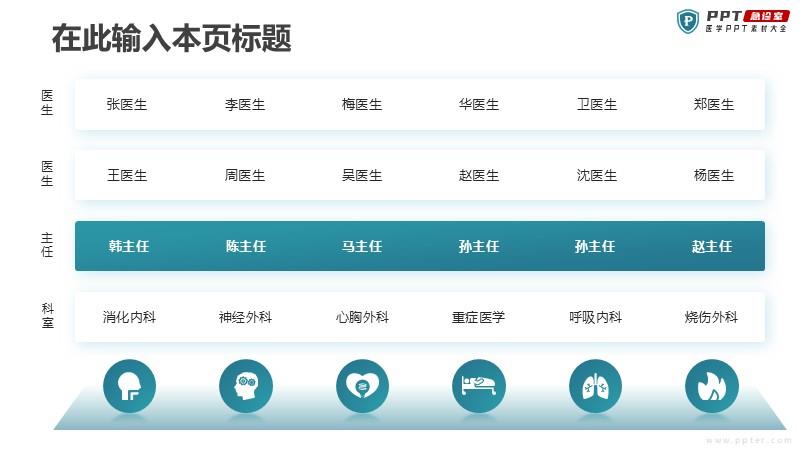Select the 李医生 cell
The image size is (800, 450).
245,105
